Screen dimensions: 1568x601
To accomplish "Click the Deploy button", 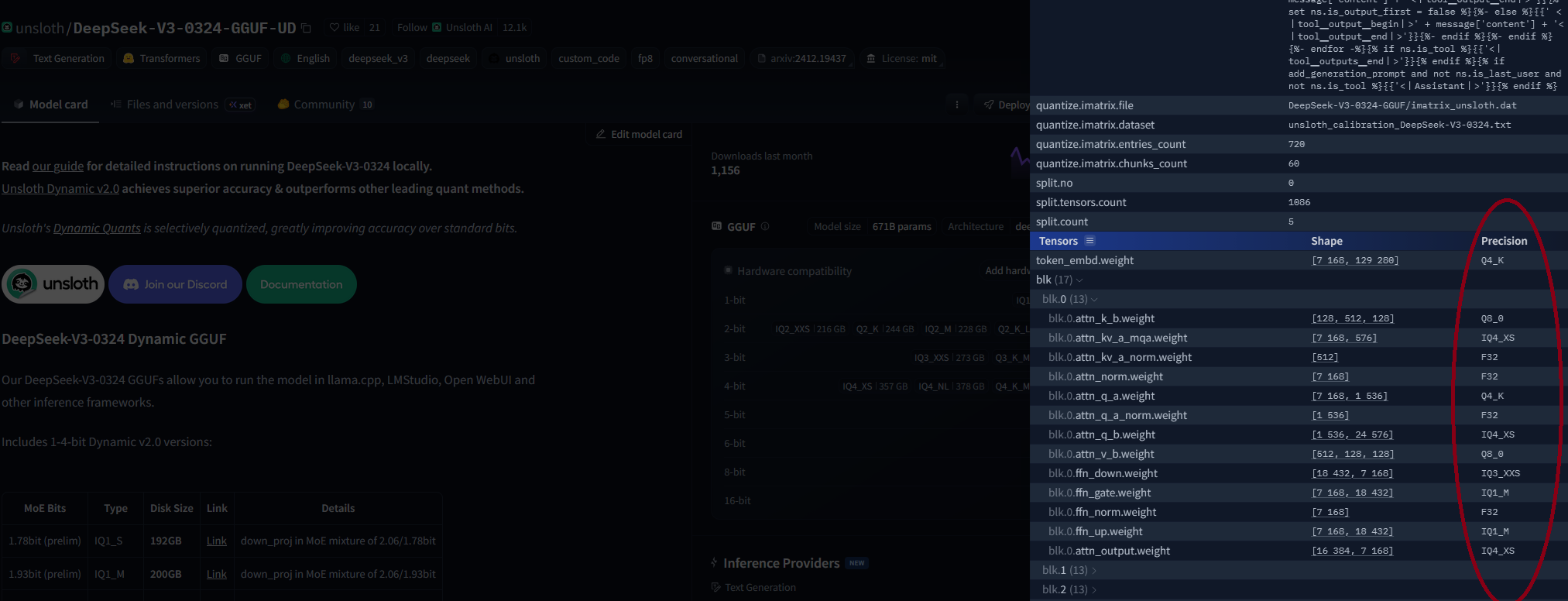I will (1007, 105).
